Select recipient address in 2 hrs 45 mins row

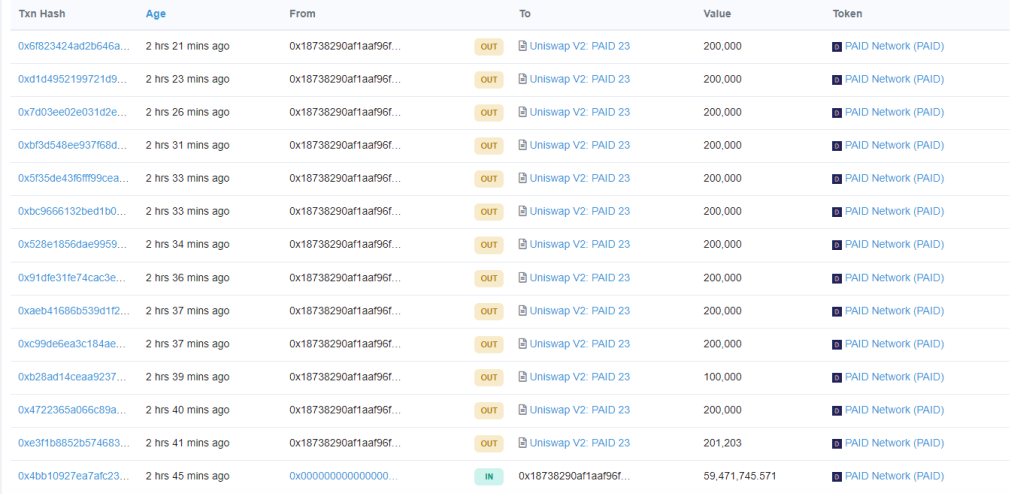coord(574,476)
